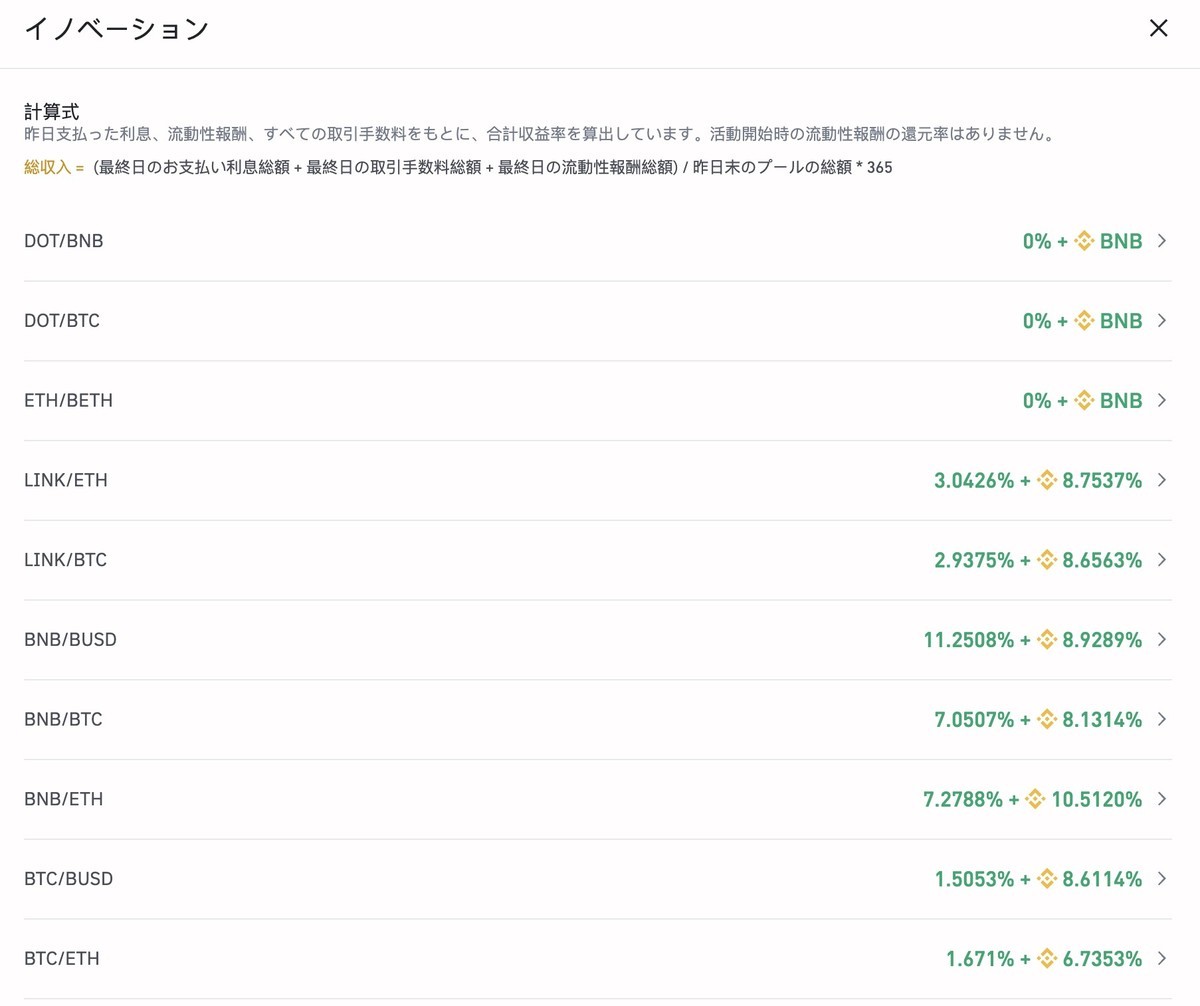
Task: Click the 8.1314% BNB reward value
Action: (x=1102, y=719)
